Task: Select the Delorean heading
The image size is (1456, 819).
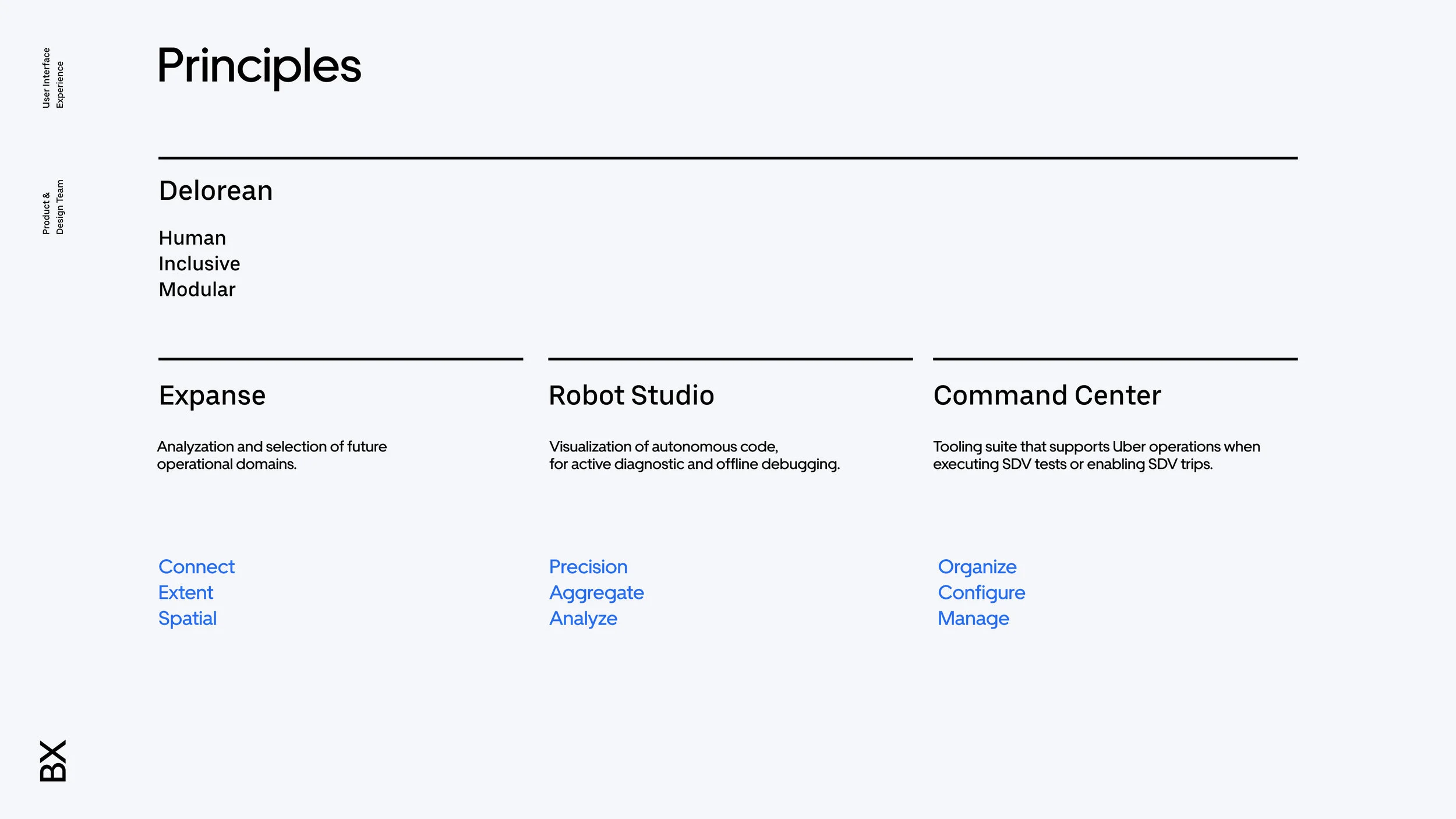Action: (215, 191)
